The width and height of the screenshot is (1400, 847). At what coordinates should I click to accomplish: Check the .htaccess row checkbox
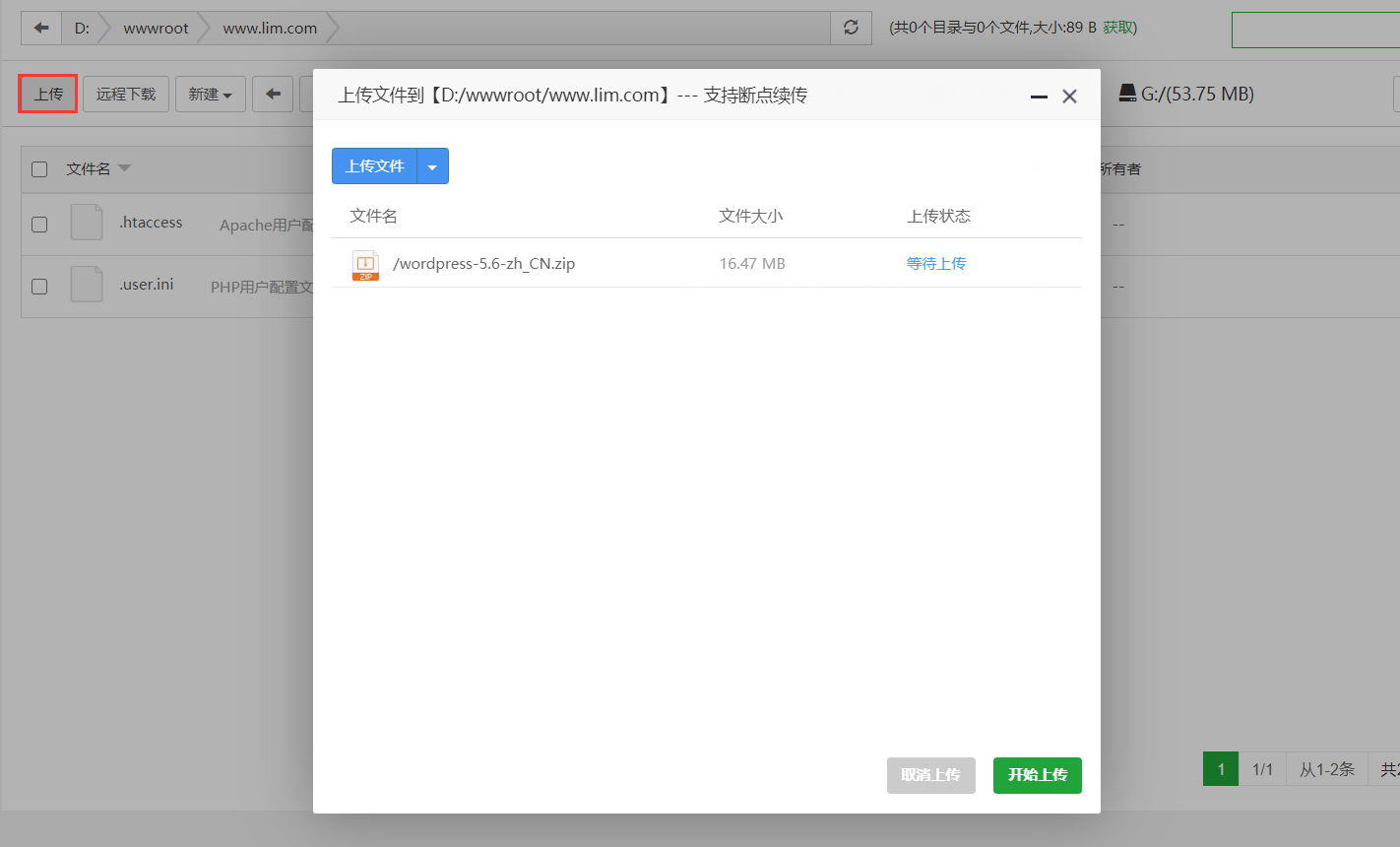coord(39,225)
